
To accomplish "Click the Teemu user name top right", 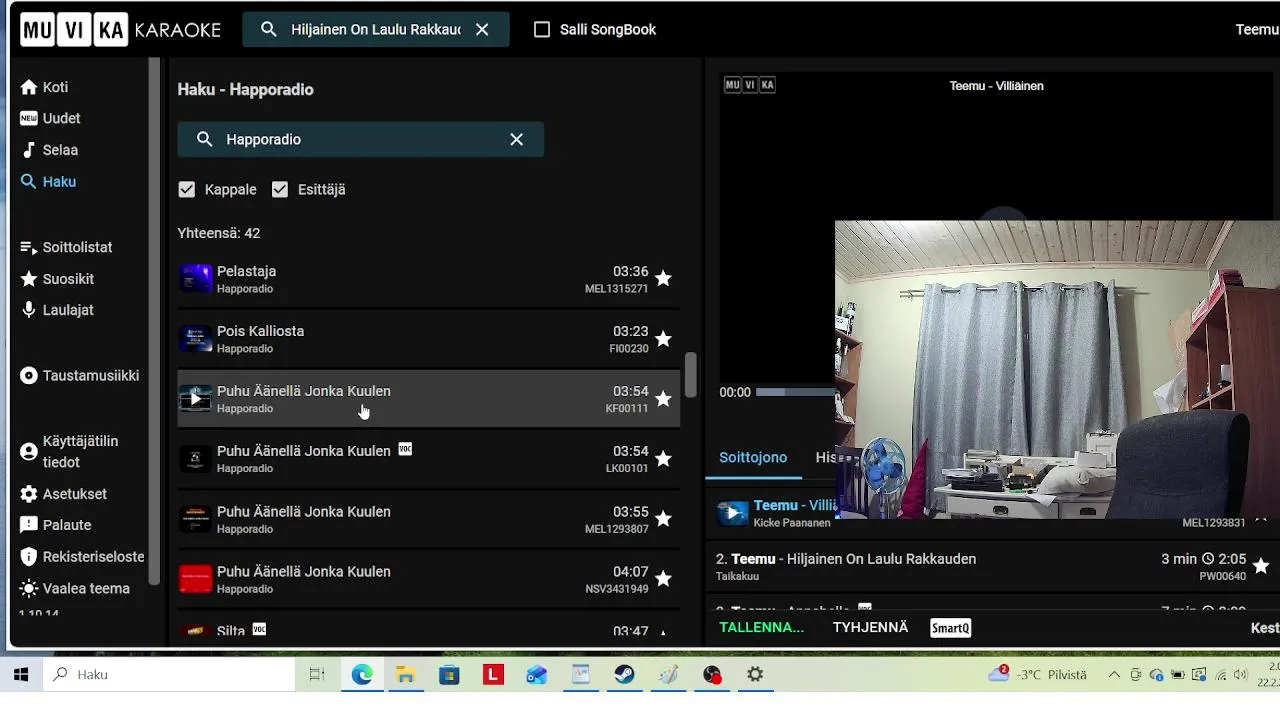I will point(1257,30).
